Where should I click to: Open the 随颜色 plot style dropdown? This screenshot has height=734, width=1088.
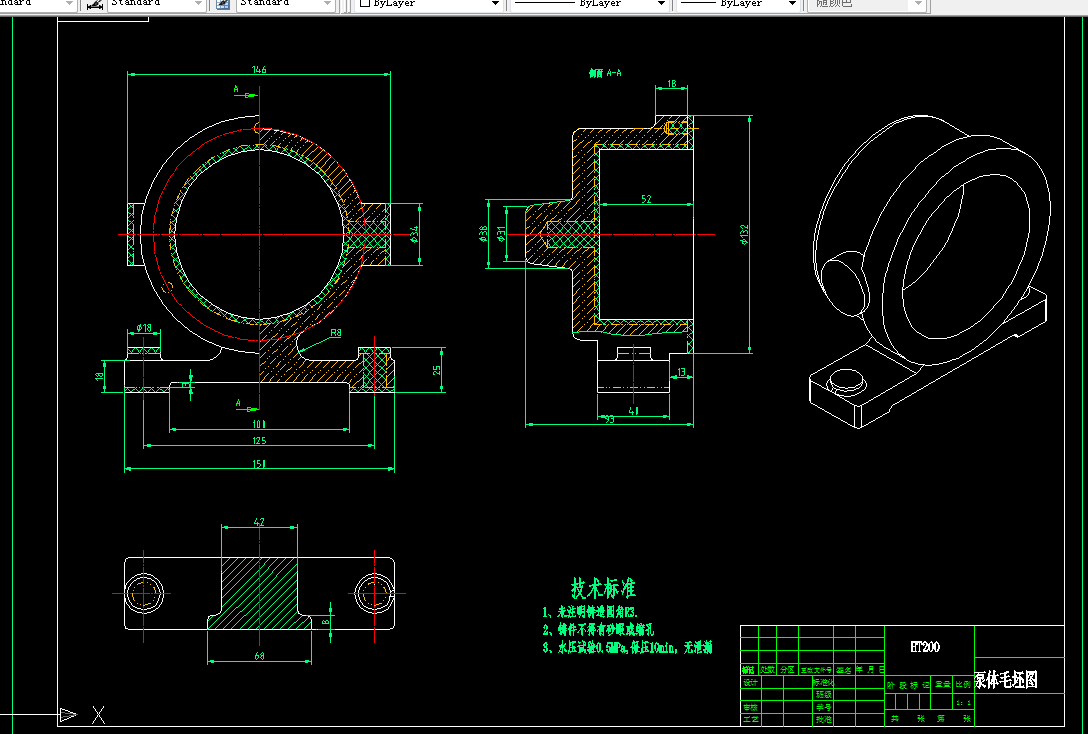pos(867,4)
